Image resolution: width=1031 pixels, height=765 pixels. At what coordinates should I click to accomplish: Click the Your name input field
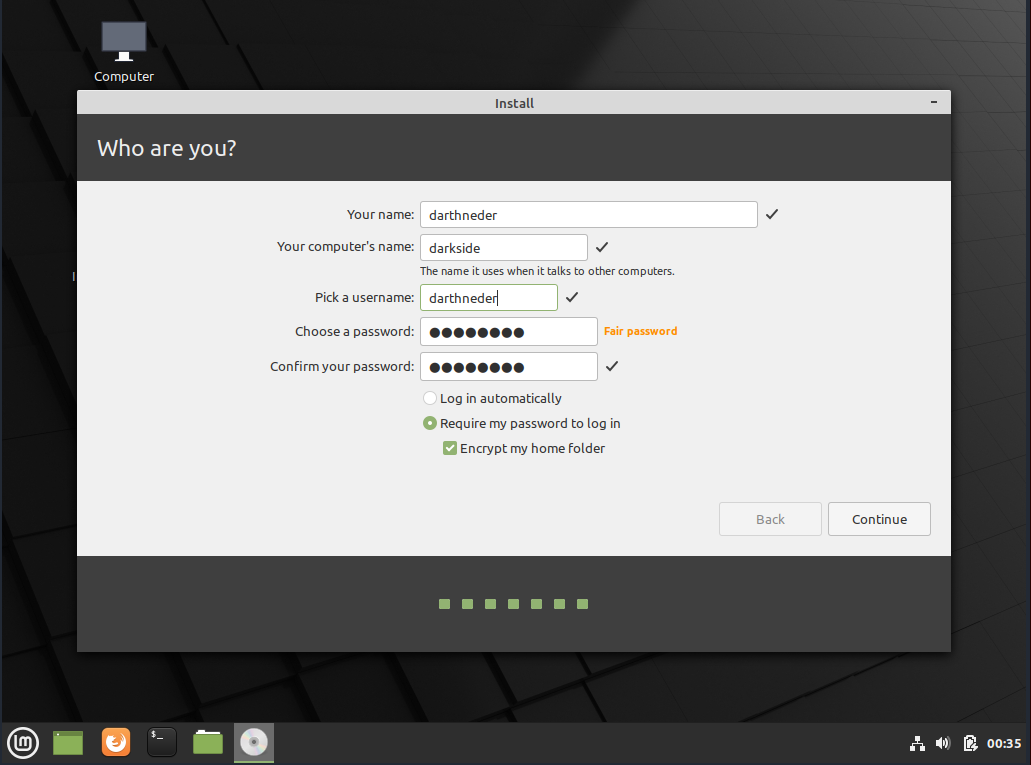tap(588, 214)
